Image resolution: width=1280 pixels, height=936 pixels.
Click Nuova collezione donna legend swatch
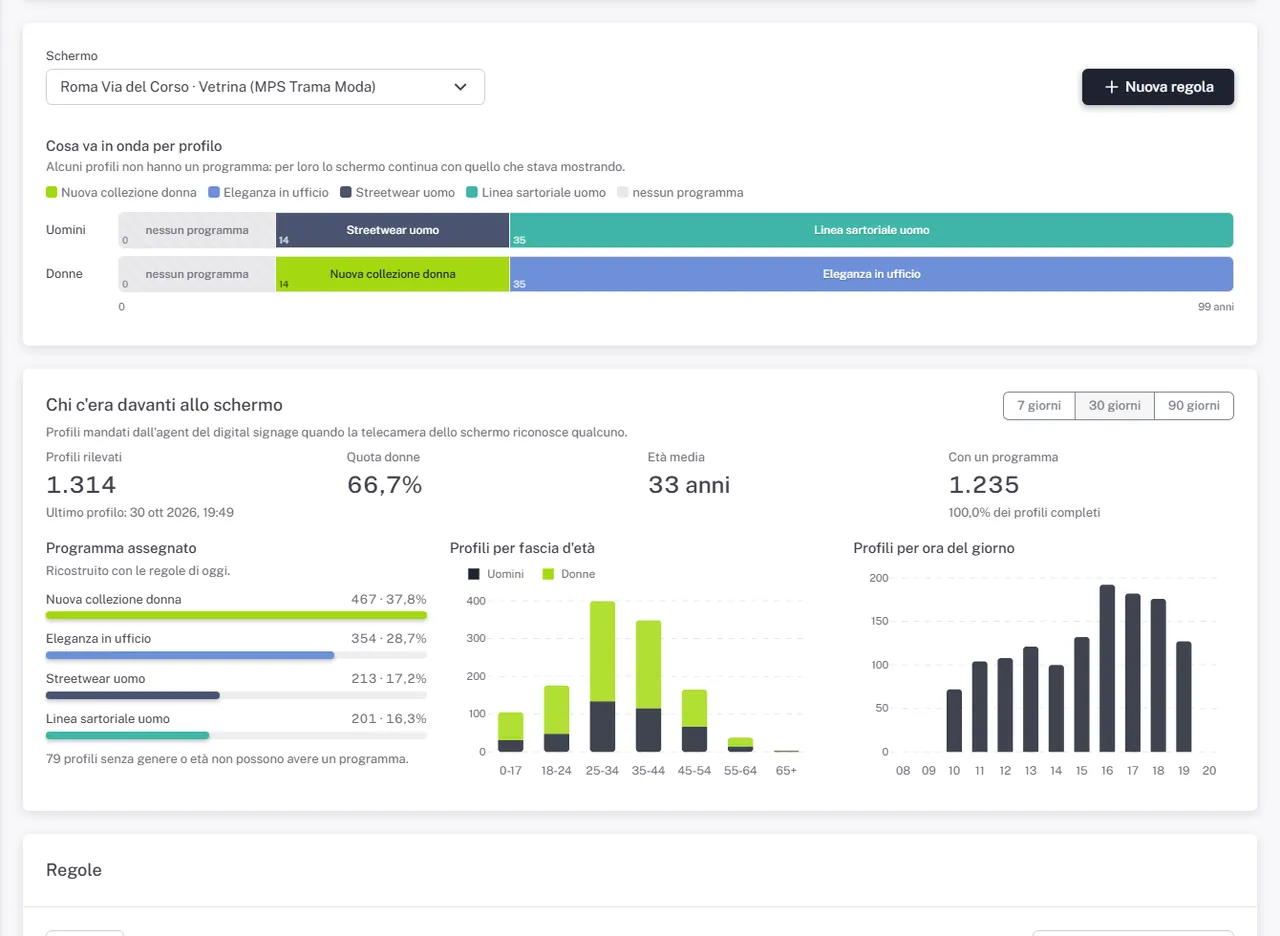click(x=51, y=192)
